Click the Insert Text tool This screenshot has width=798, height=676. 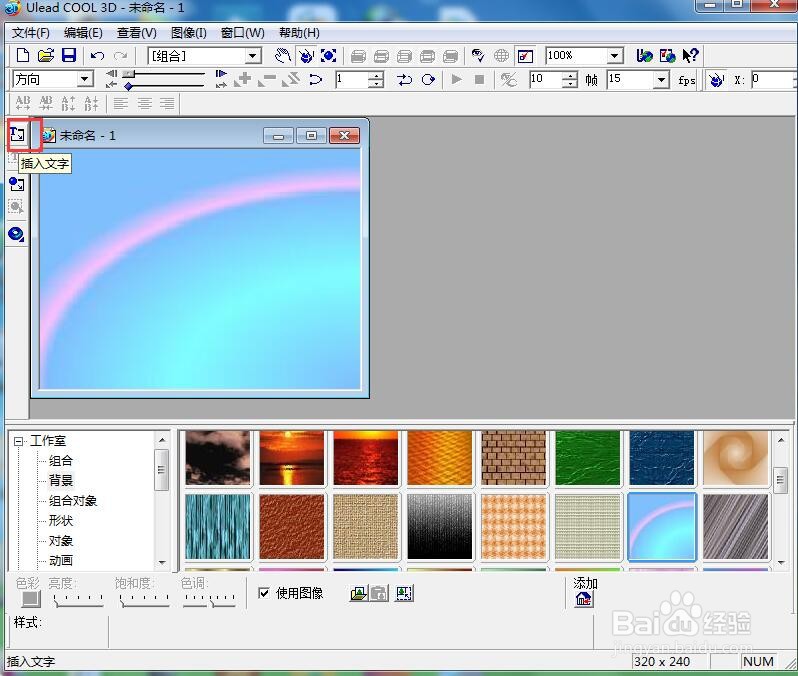tap(17, 134)
